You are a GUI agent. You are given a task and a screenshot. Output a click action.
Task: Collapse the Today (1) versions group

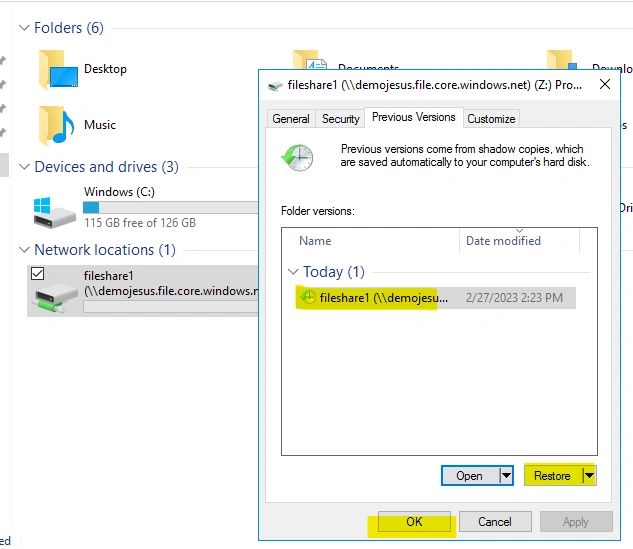click(293, 272)
